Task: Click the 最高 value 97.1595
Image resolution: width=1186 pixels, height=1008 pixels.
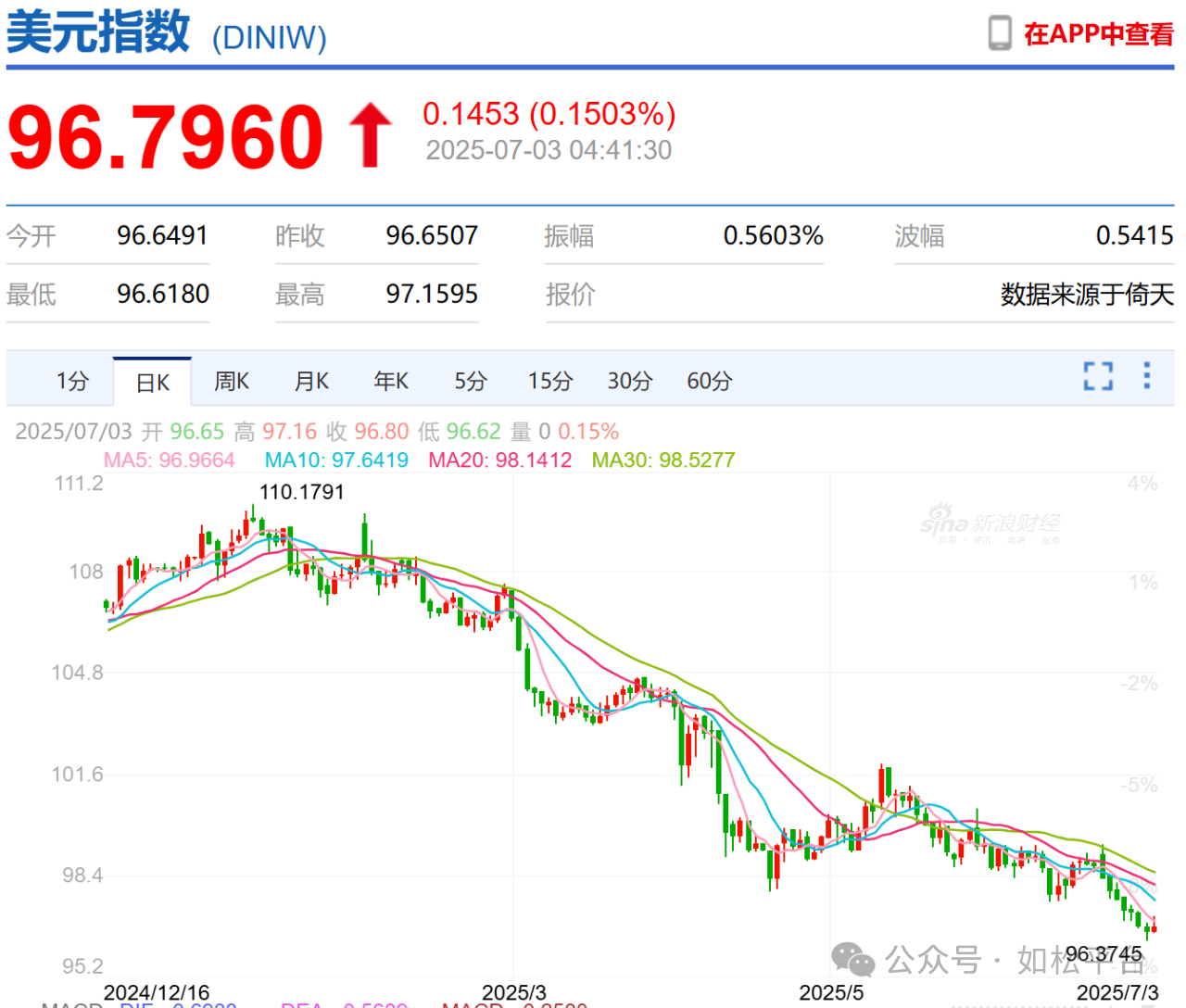Action: tap(432, 294)
